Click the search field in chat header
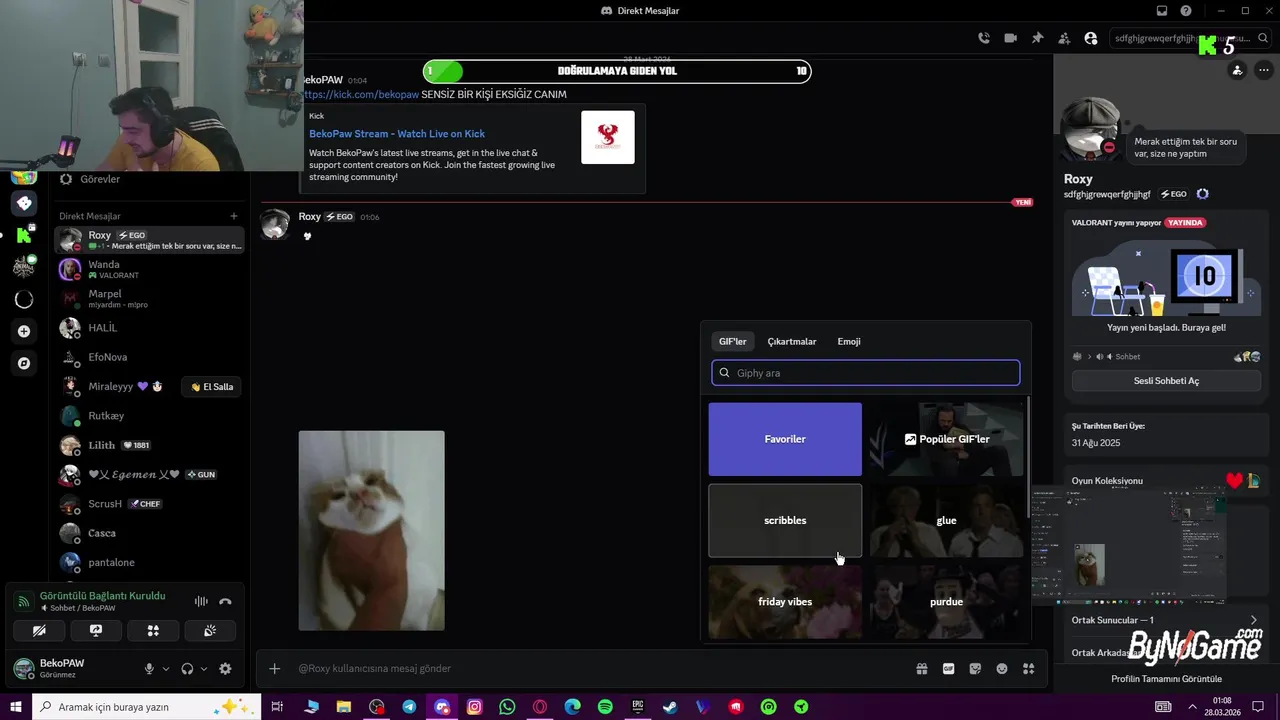 tap(1189, 38)
